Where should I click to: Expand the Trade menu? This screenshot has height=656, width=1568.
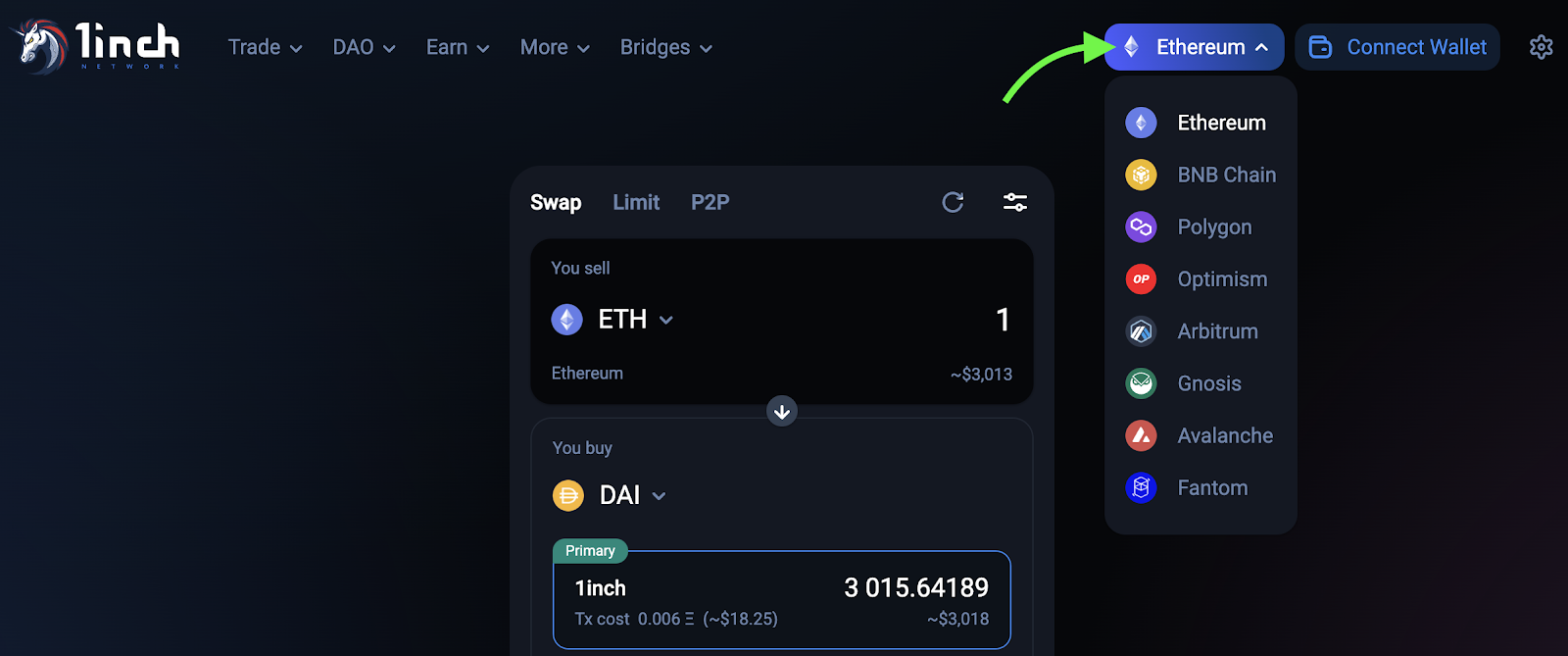pos(265,47)
